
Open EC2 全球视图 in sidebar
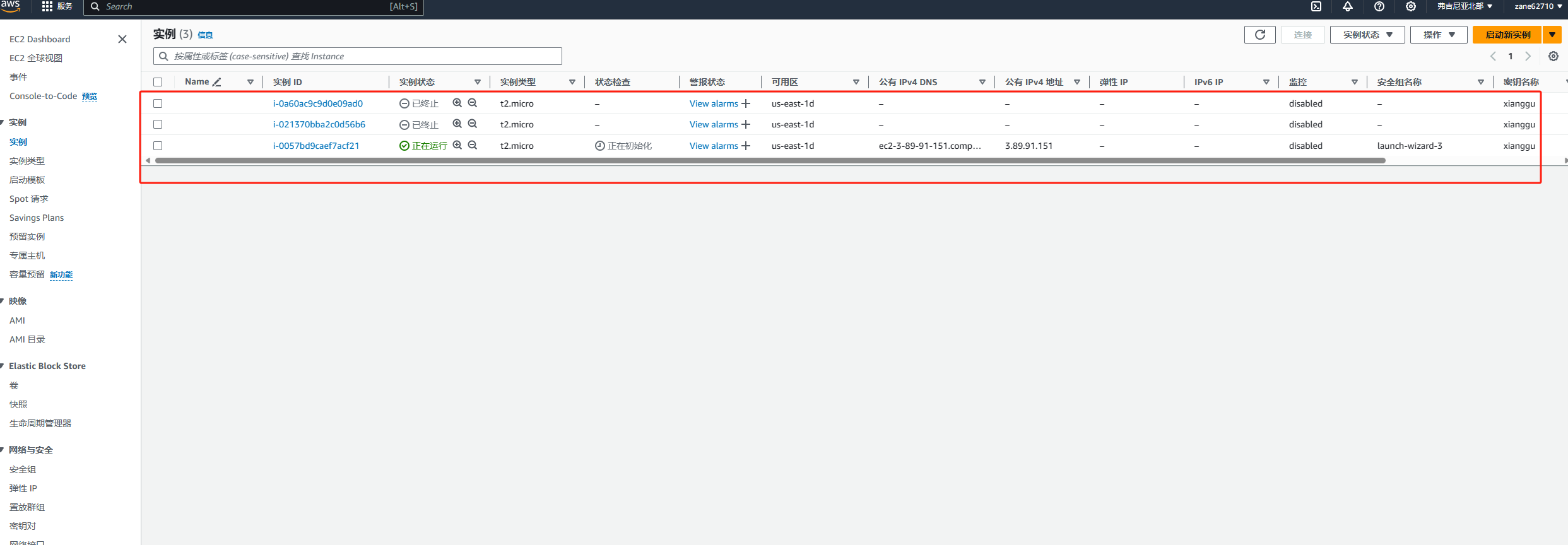tap(36, 58)
